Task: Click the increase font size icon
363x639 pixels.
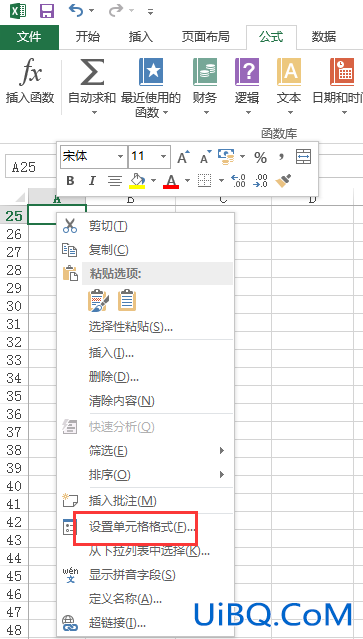Action: (x=183, y=157)
